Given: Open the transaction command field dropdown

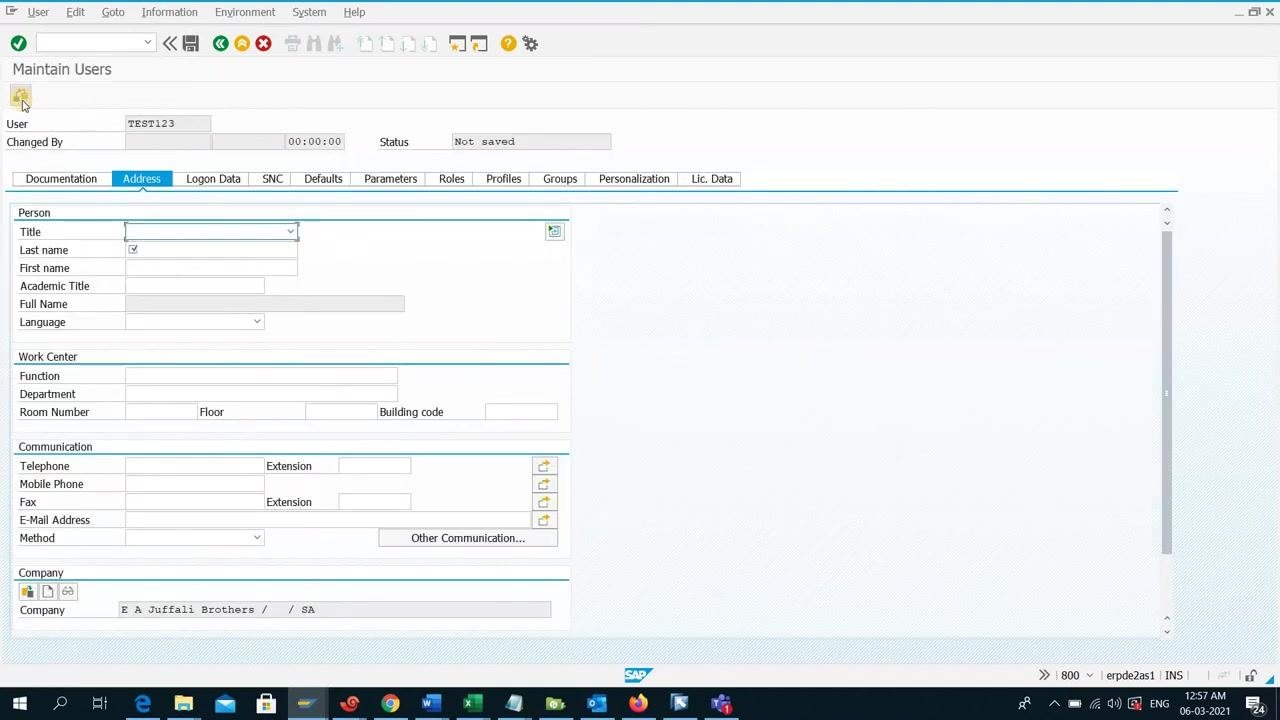Looking at the screenshot, I should 148,42.
